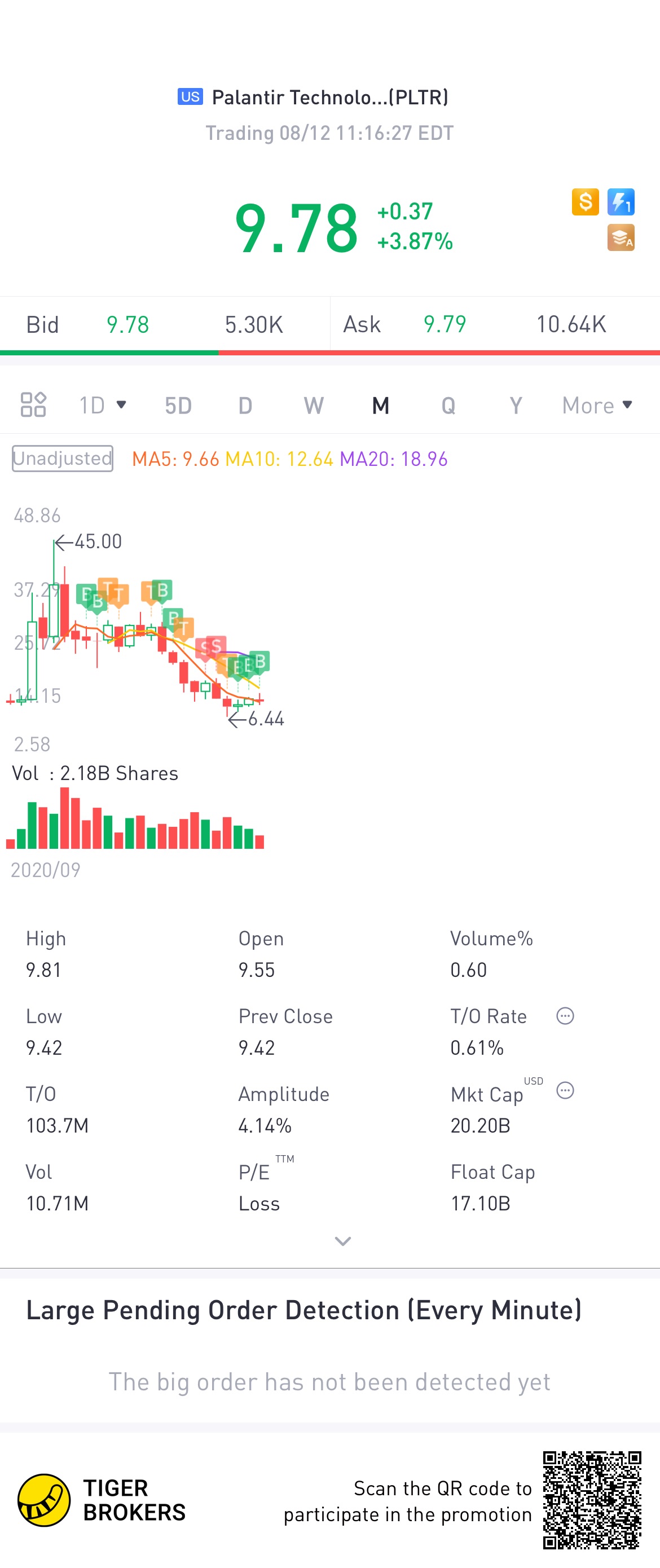Tap the info icon beside Mkt Cap
Viewport: 660px width, 1568px height.
point(565,1090)
